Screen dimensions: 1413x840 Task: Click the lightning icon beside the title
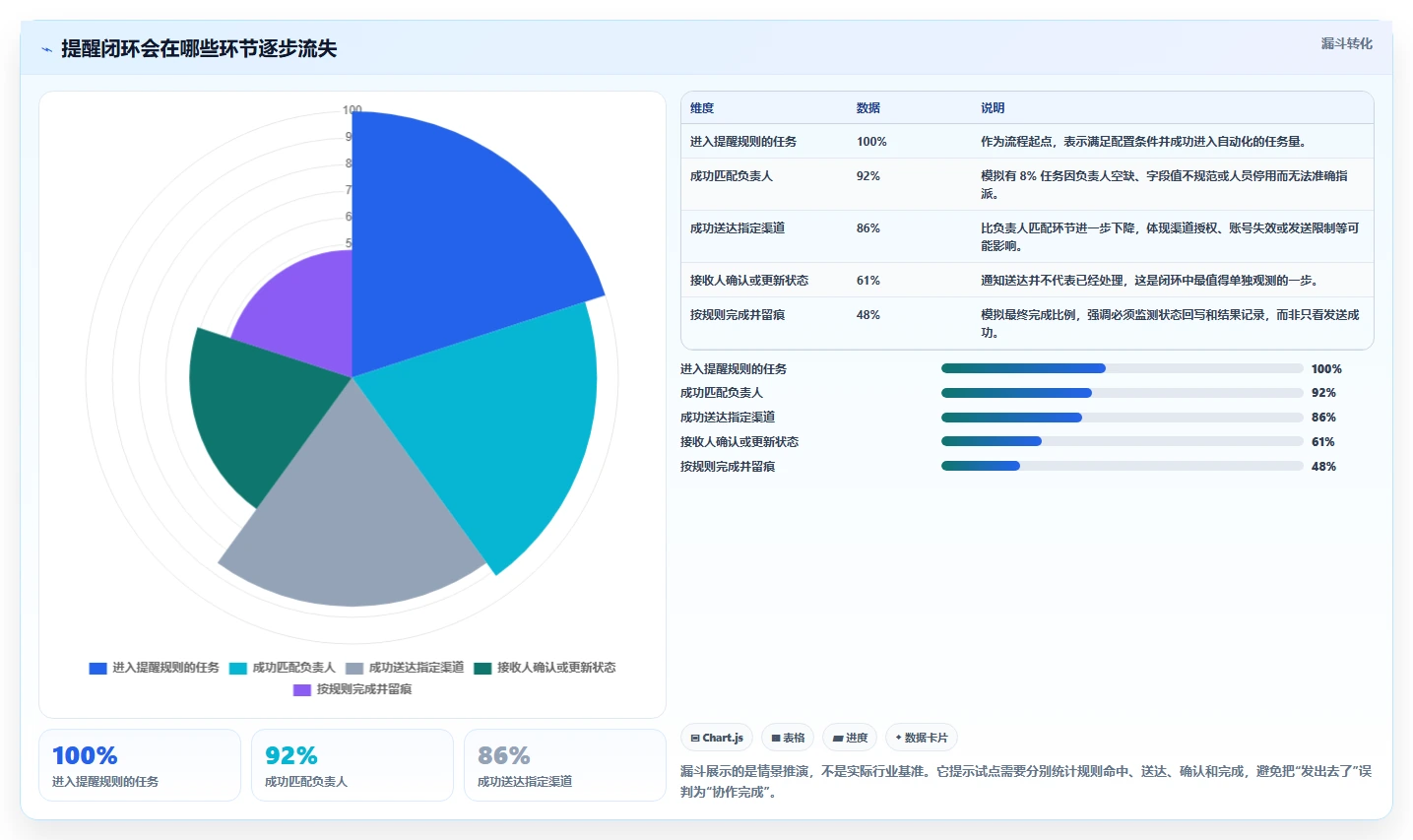(x=46, y=49)
